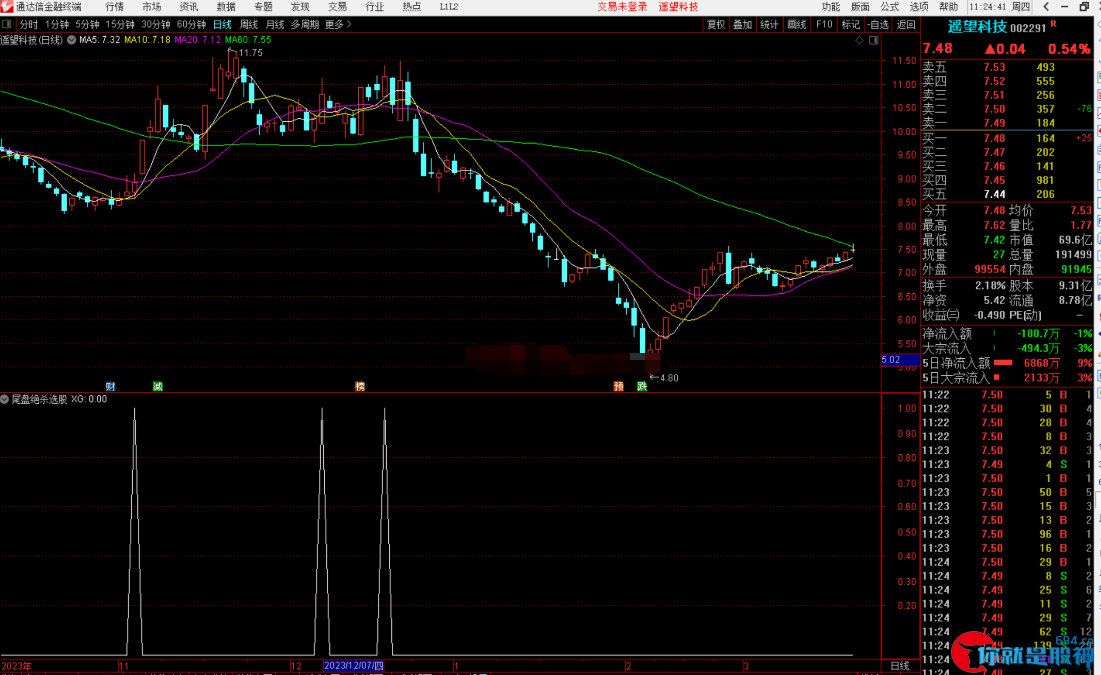Switch to the 月线 monthly tab

pyautogui.click(x=275, y=25)
